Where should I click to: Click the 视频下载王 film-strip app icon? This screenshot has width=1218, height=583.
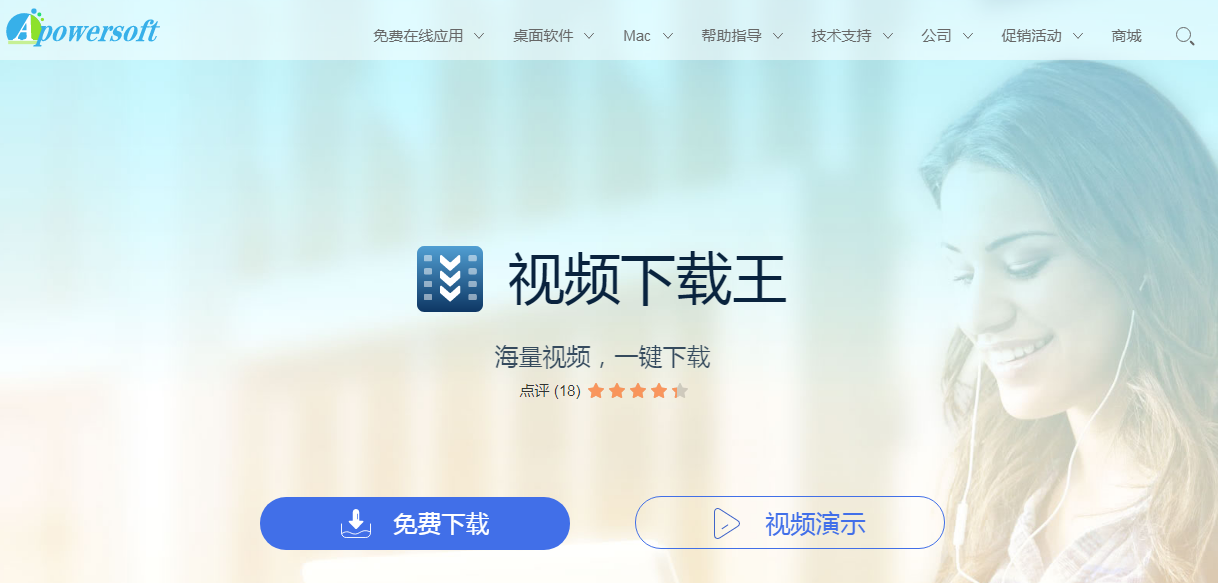tap(450, 279)
